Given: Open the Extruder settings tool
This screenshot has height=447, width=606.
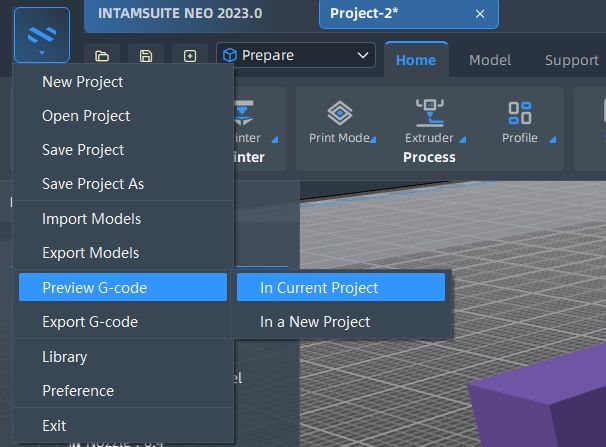Looking at the screenshot, I should tap(429, 122).
